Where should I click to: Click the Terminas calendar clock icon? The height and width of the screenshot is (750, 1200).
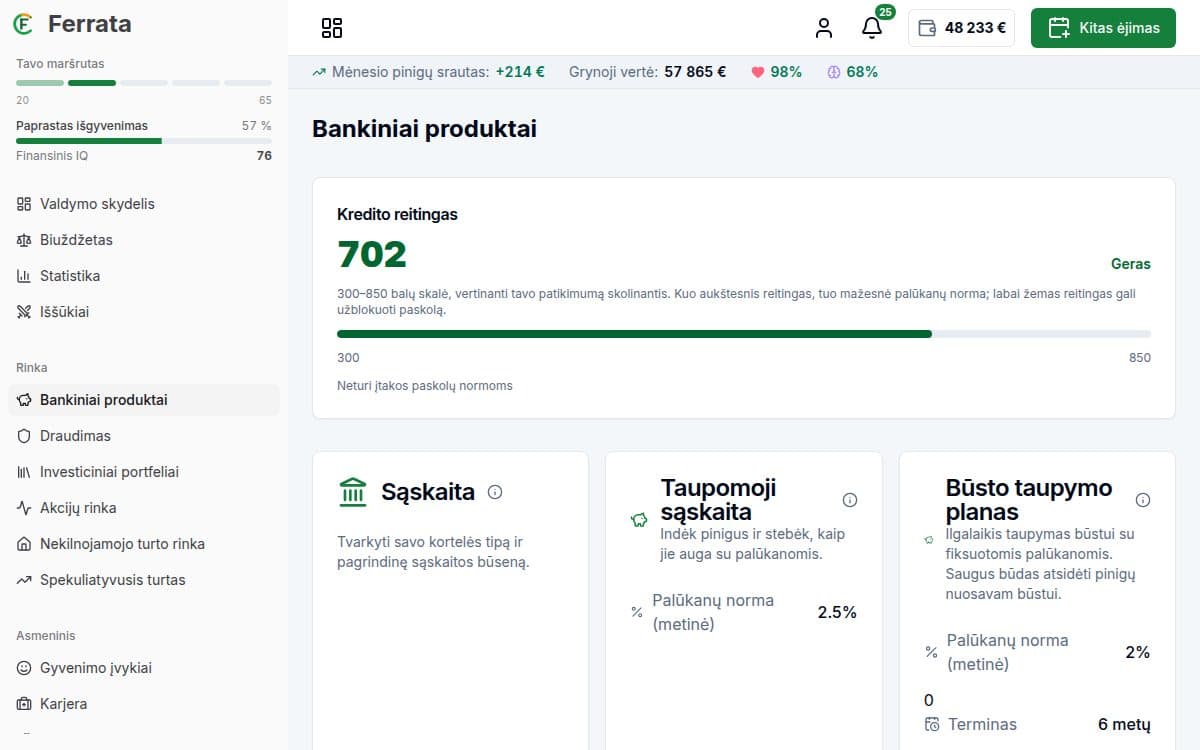[932, 725]
